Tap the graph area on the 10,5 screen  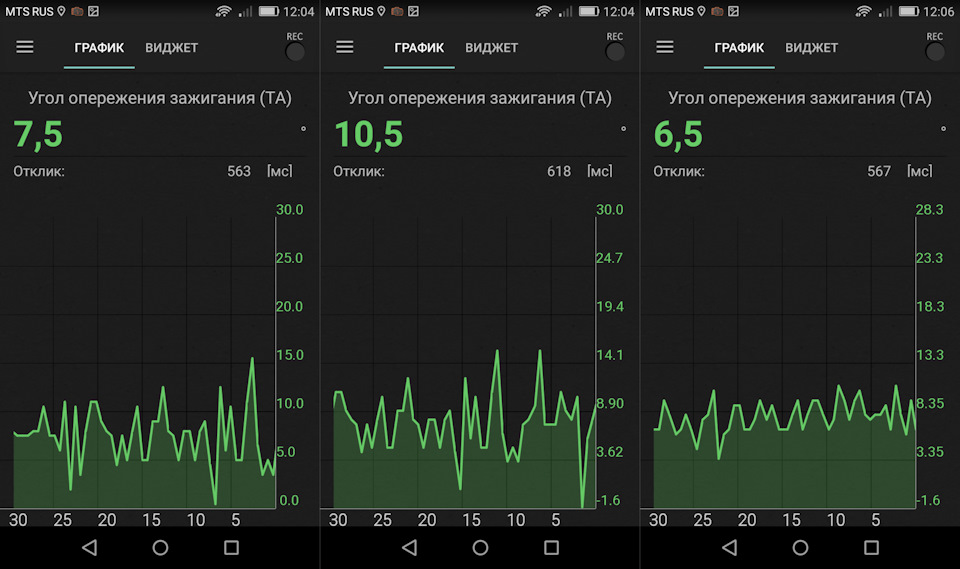pos(464,361)
